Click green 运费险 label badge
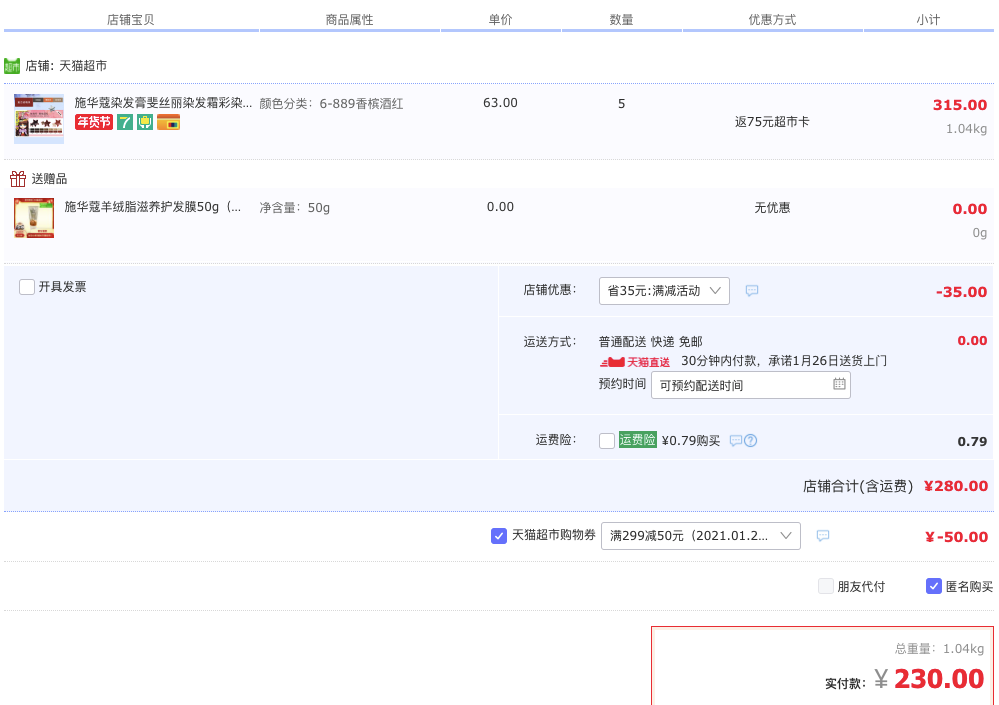The width and height of the screenshot is (999, 705). click(x=638, y=440)
